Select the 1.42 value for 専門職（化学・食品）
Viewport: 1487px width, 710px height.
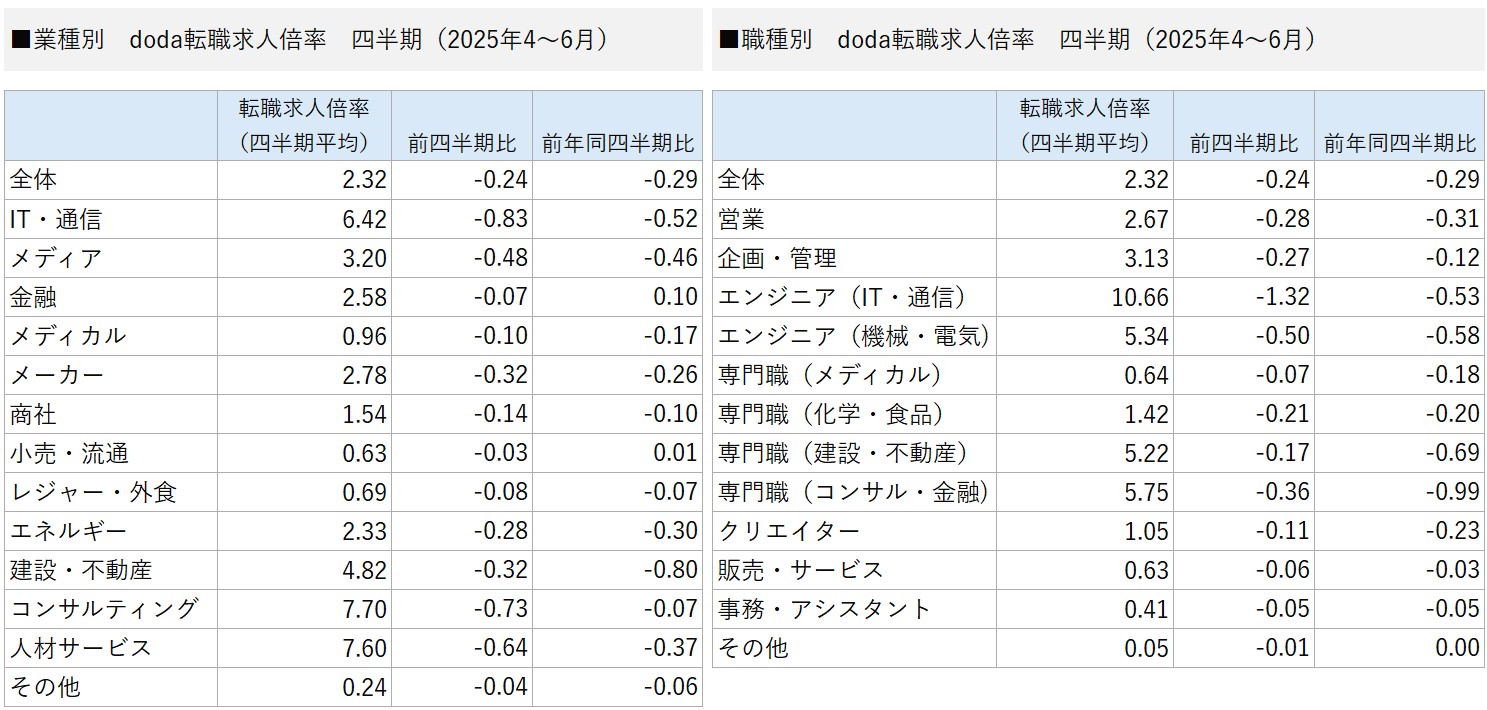[1146, 414]
